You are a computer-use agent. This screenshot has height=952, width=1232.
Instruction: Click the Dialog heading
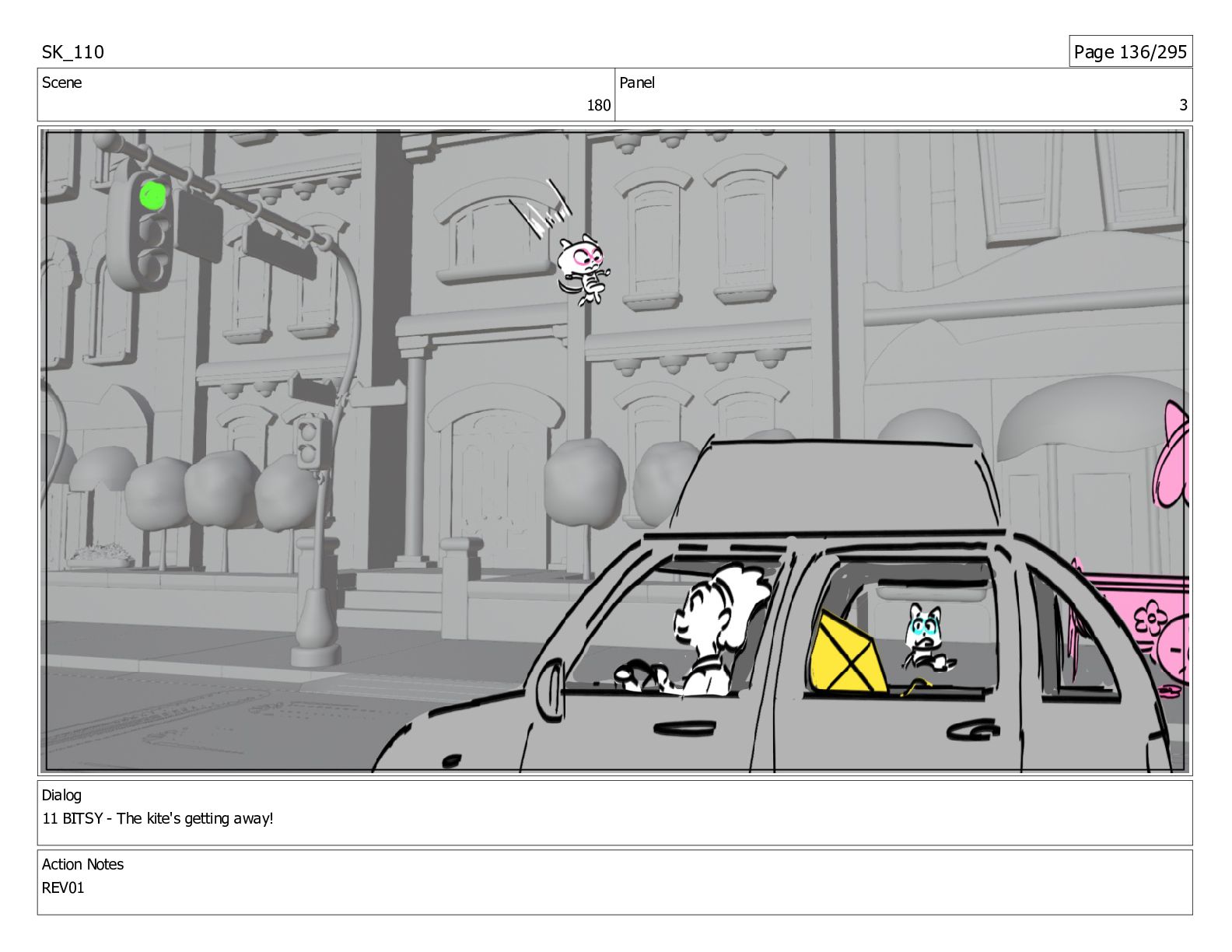[61, 795]
